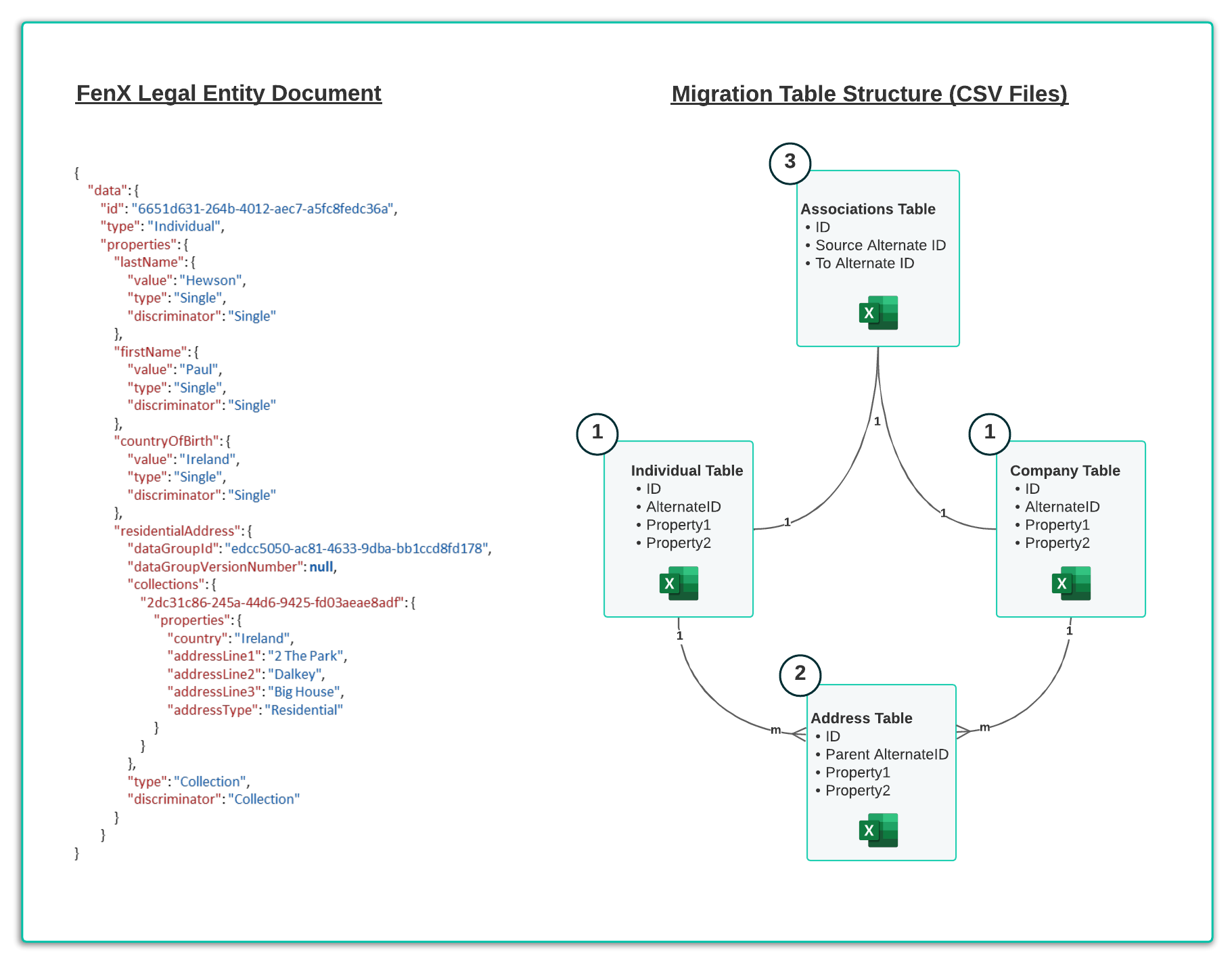Click the null dataGroupVersionNumber value

[321, 567]
